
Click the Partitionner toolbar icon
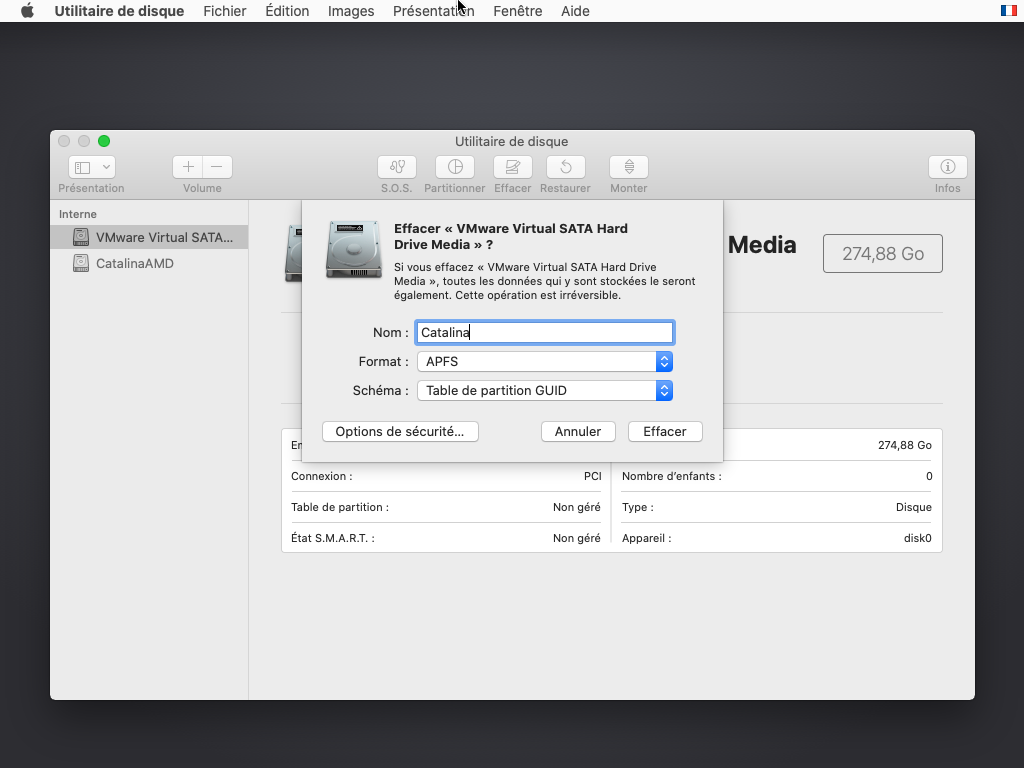pos(455,167)
